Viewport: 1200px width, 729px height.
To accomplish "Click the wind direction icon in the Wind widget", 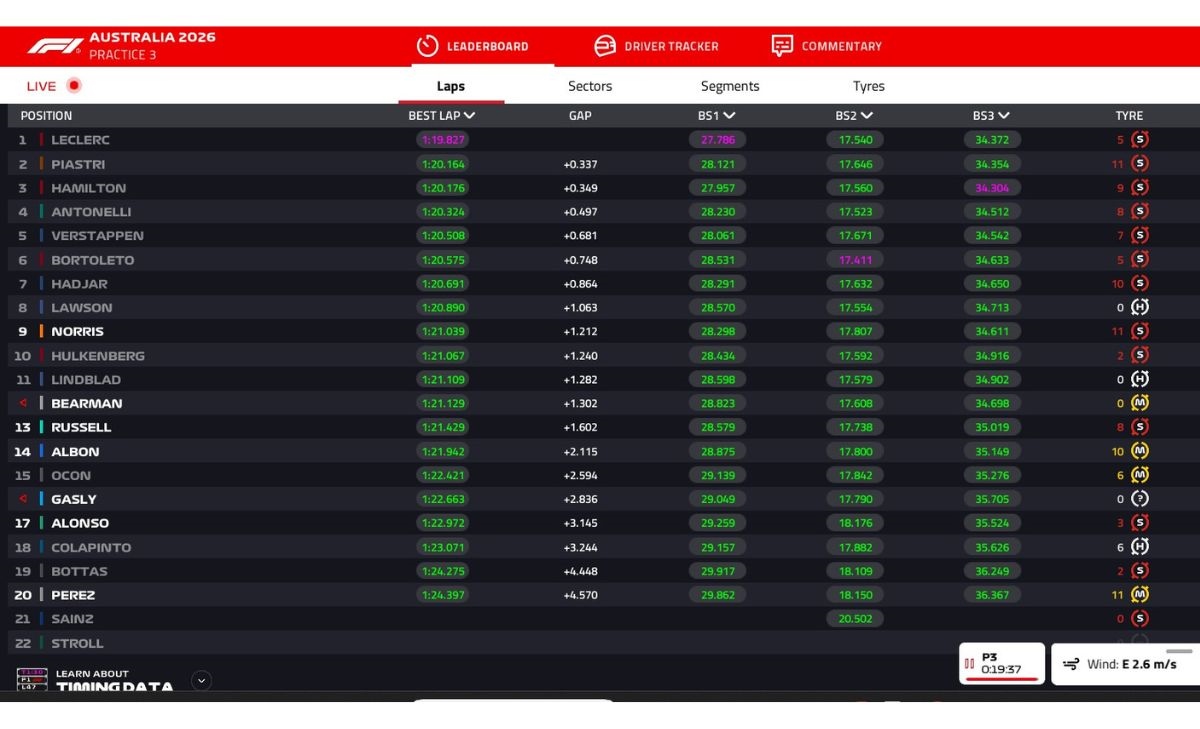I will pyautogui.click(x=1069, y=663).
